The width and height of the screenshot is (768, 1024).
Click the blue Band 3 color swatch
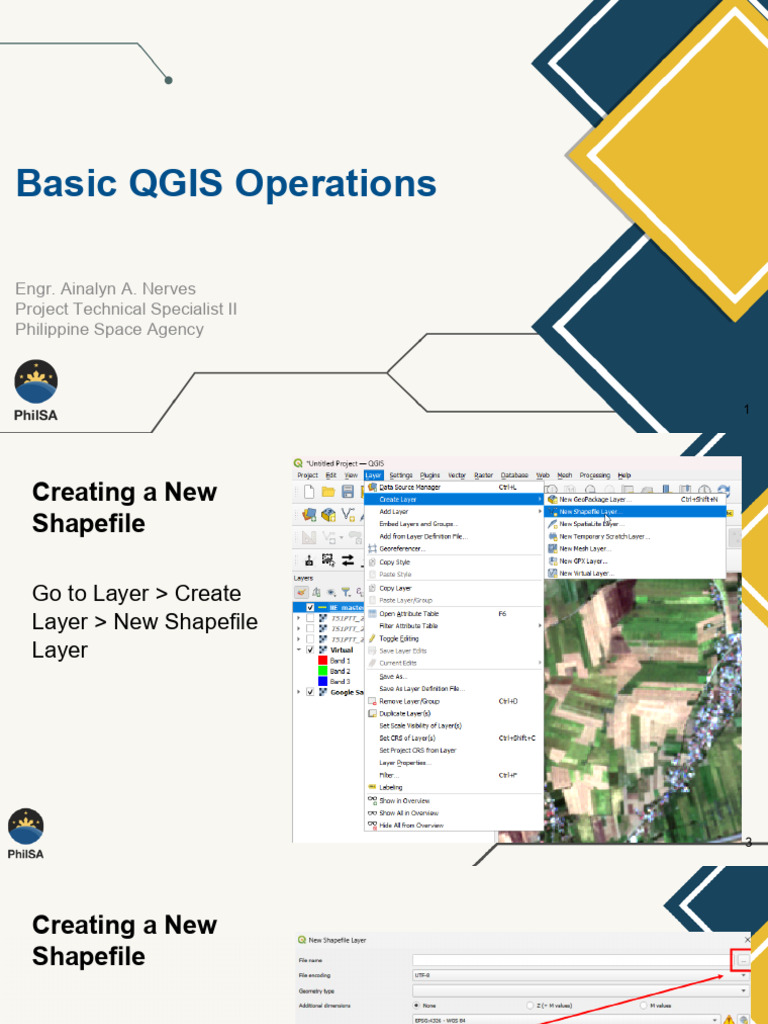click(323, 682)
